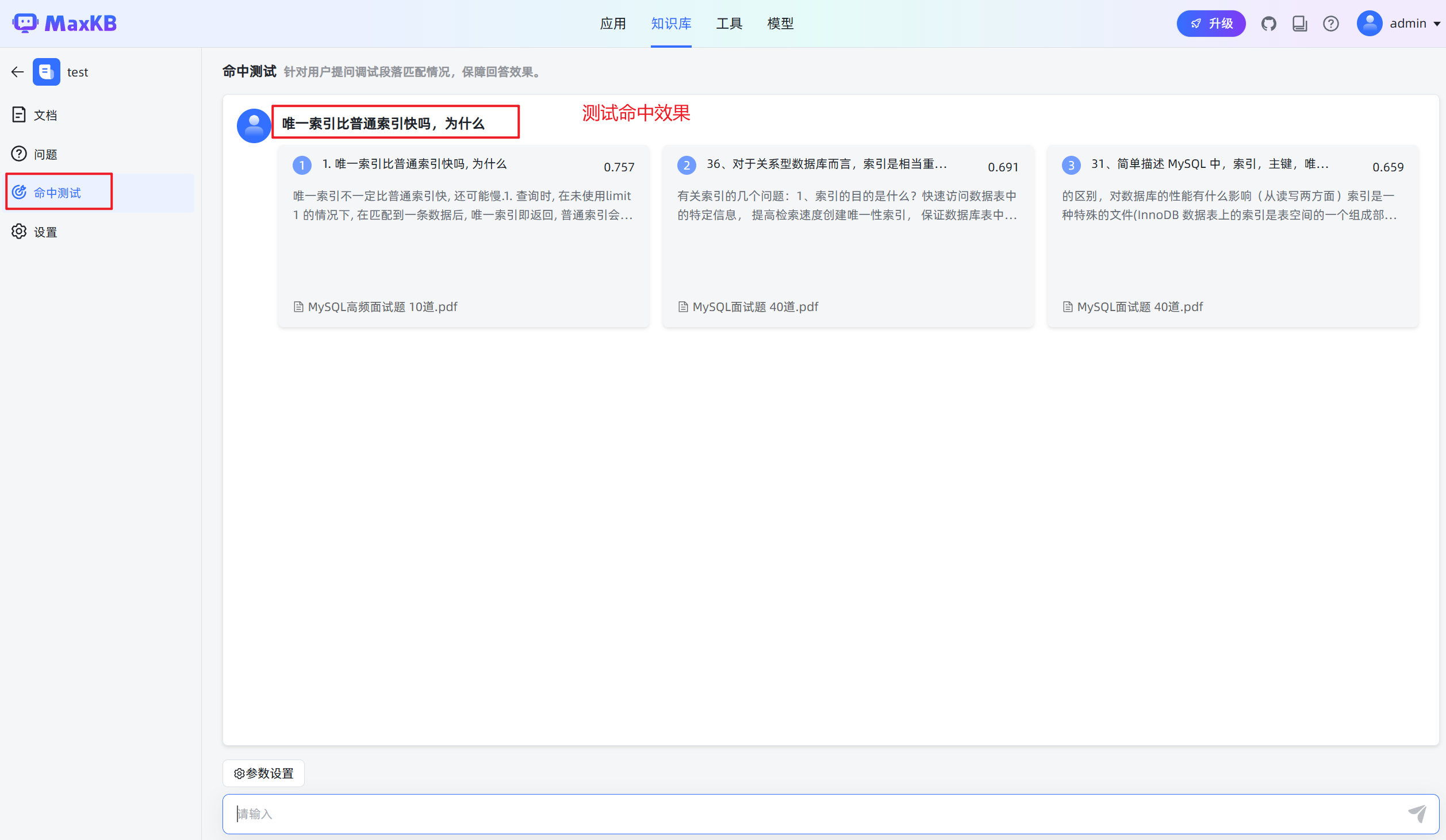Click the MySQL面试题 40道.pdf link in card 2
Viewport: 1446px width, 840px height.
(754, 307)
